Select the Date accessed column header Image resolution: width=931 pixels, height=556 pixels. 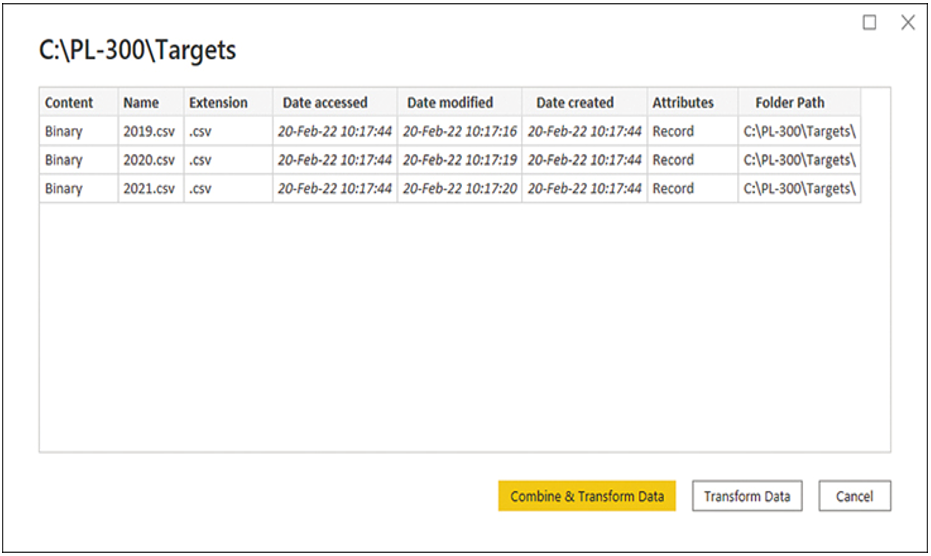335,102
